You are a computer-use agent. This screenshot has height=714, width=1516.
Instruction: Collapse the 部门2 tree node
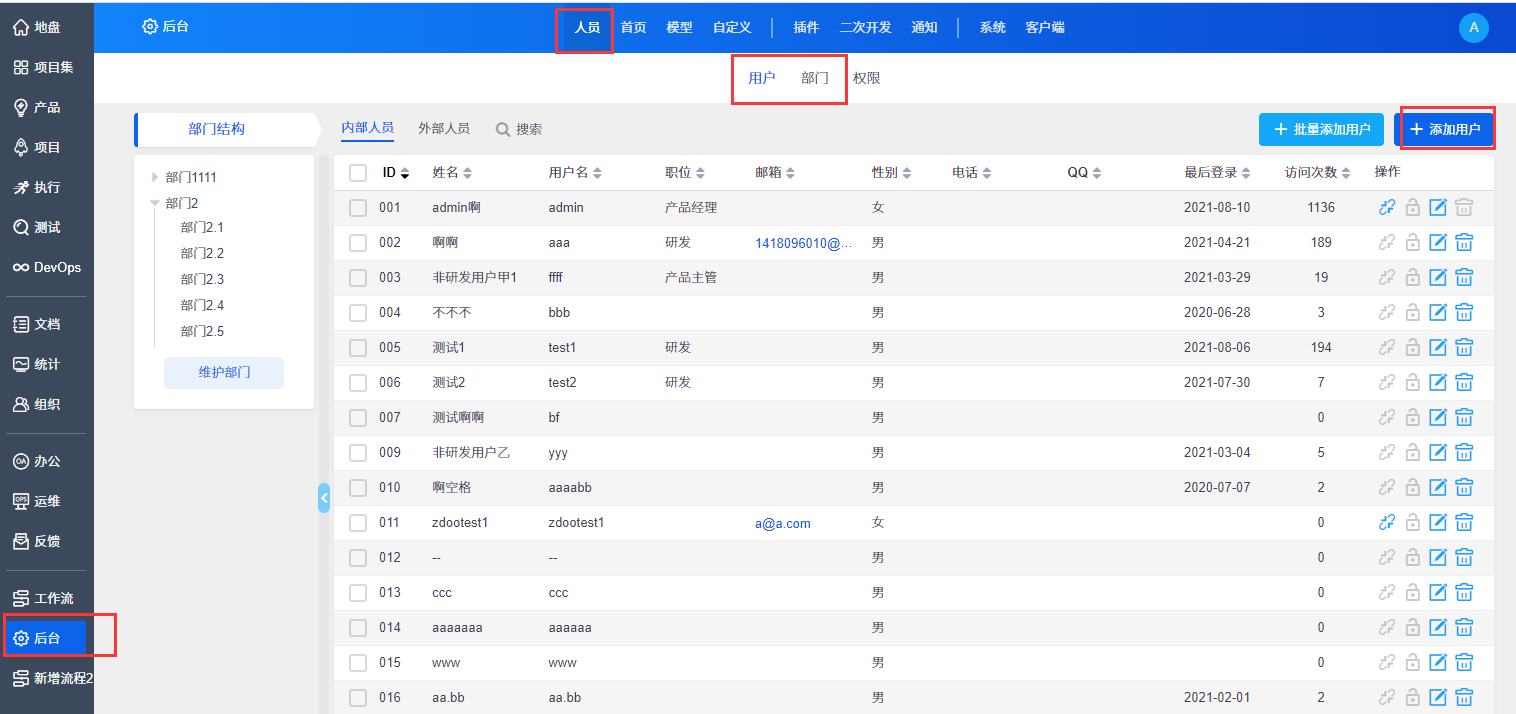[155, 203]
